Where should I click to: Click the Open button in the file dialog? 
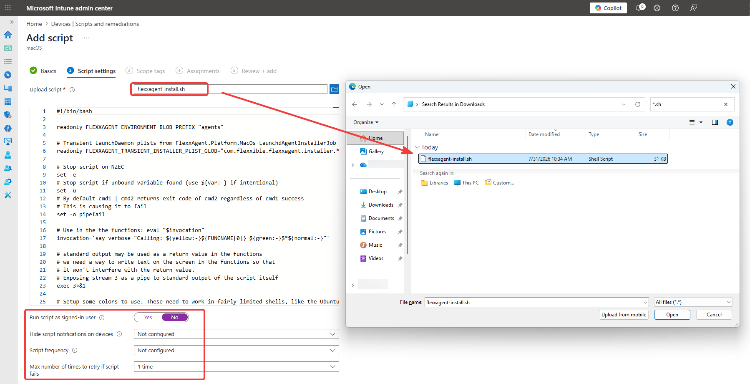(x=672, y=315)
